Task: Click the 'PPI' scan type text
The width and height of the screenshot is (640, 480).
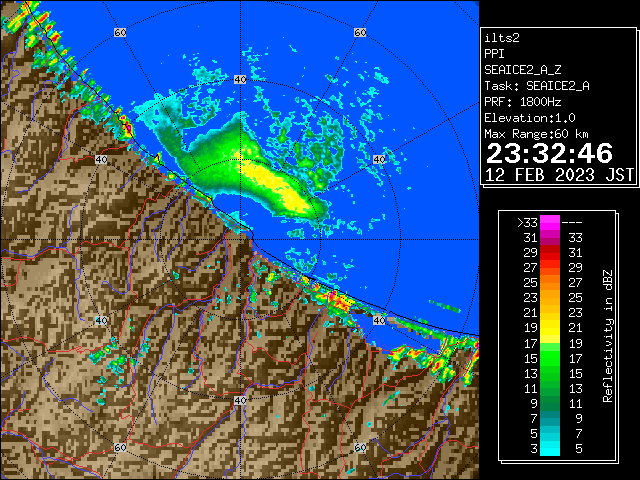Action: [494, 54]
